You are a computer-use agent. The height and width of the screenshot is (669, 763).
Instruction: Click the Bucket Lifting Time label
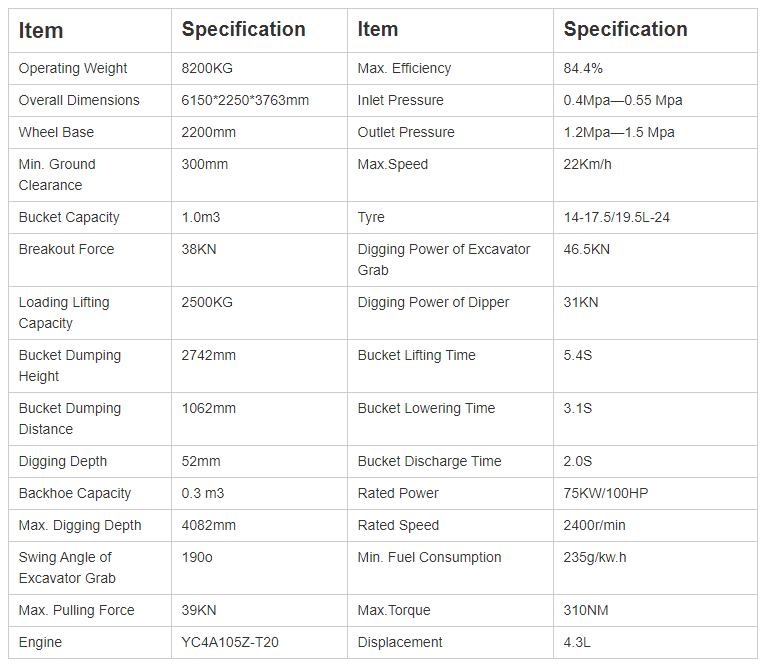pos(416,355)
